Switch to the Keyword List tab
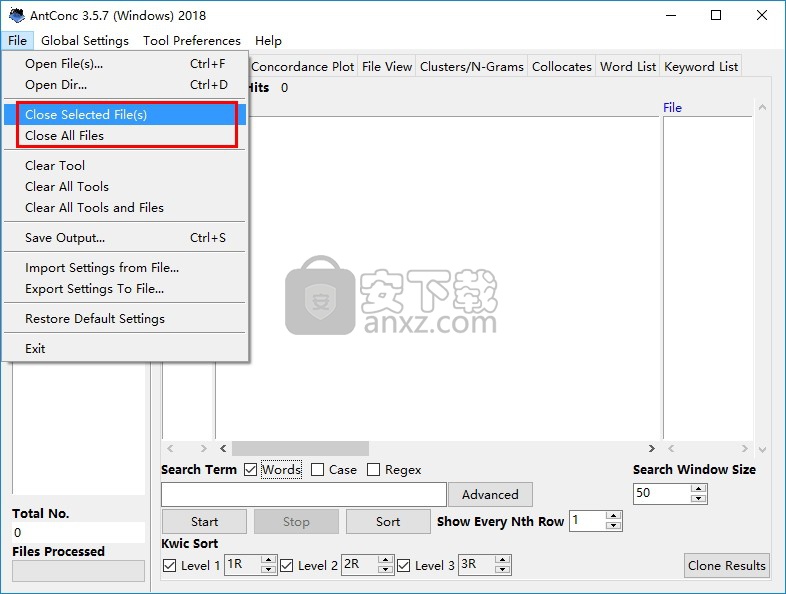This screenshot has width=786, height=594. click(701, 67)
